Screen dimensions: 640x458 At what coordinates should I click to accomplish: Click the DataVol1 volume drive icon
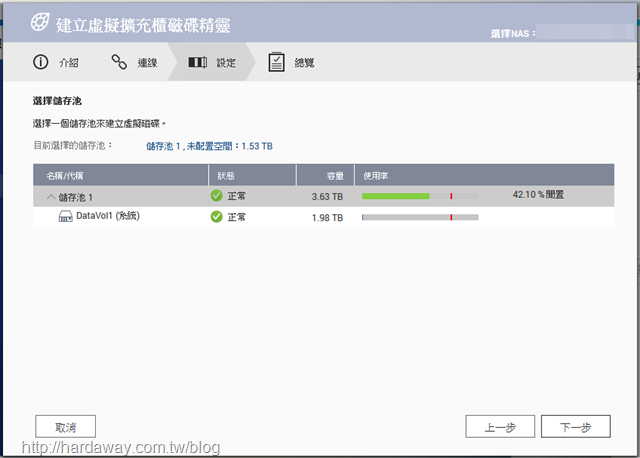pos(65,216)
